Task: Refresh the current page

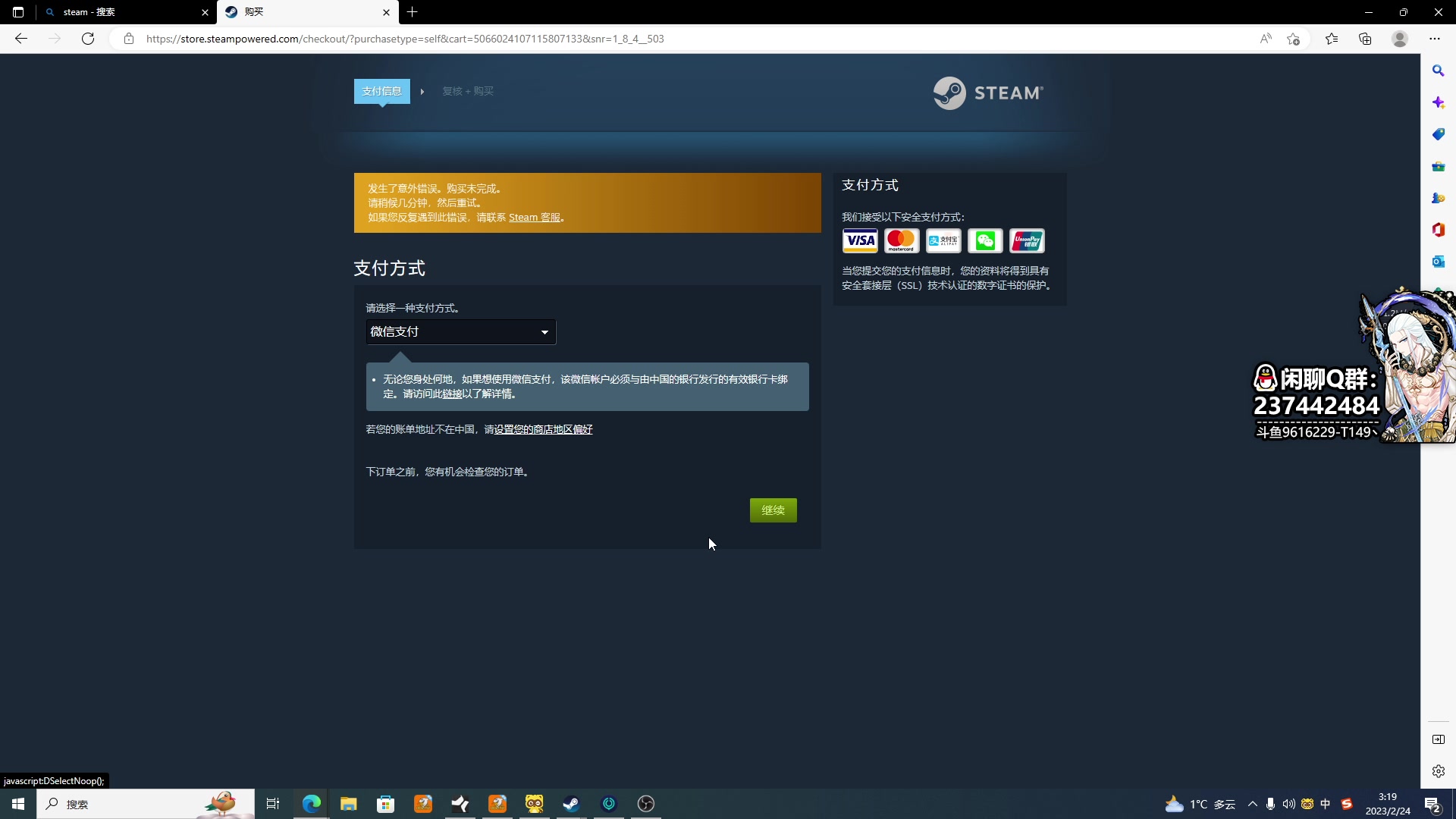Action: coord(88,39)
